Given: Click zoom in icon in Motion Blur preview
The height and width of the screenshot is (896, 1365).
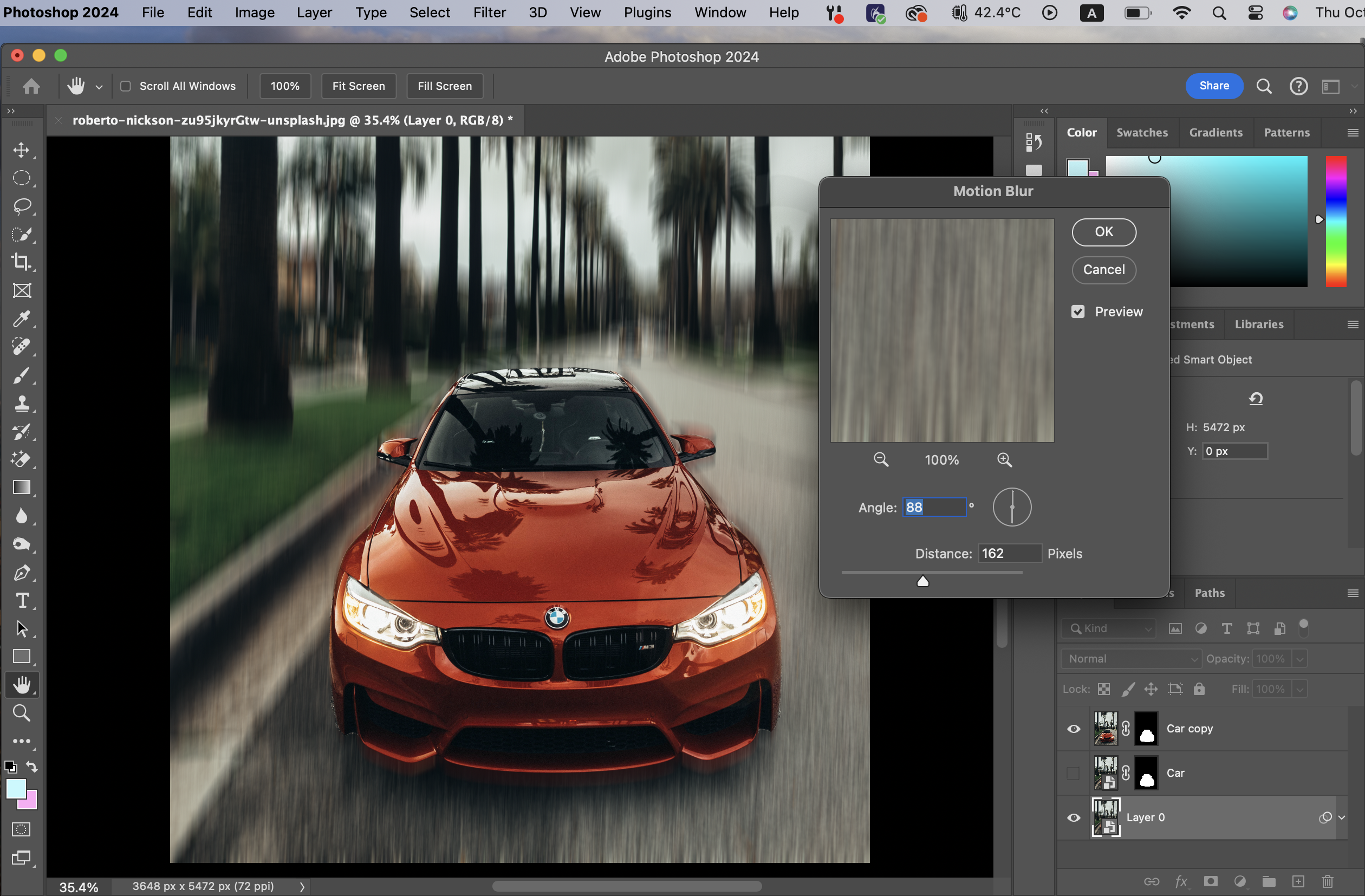Looking at the screenshot, I should coord(1004,459).
